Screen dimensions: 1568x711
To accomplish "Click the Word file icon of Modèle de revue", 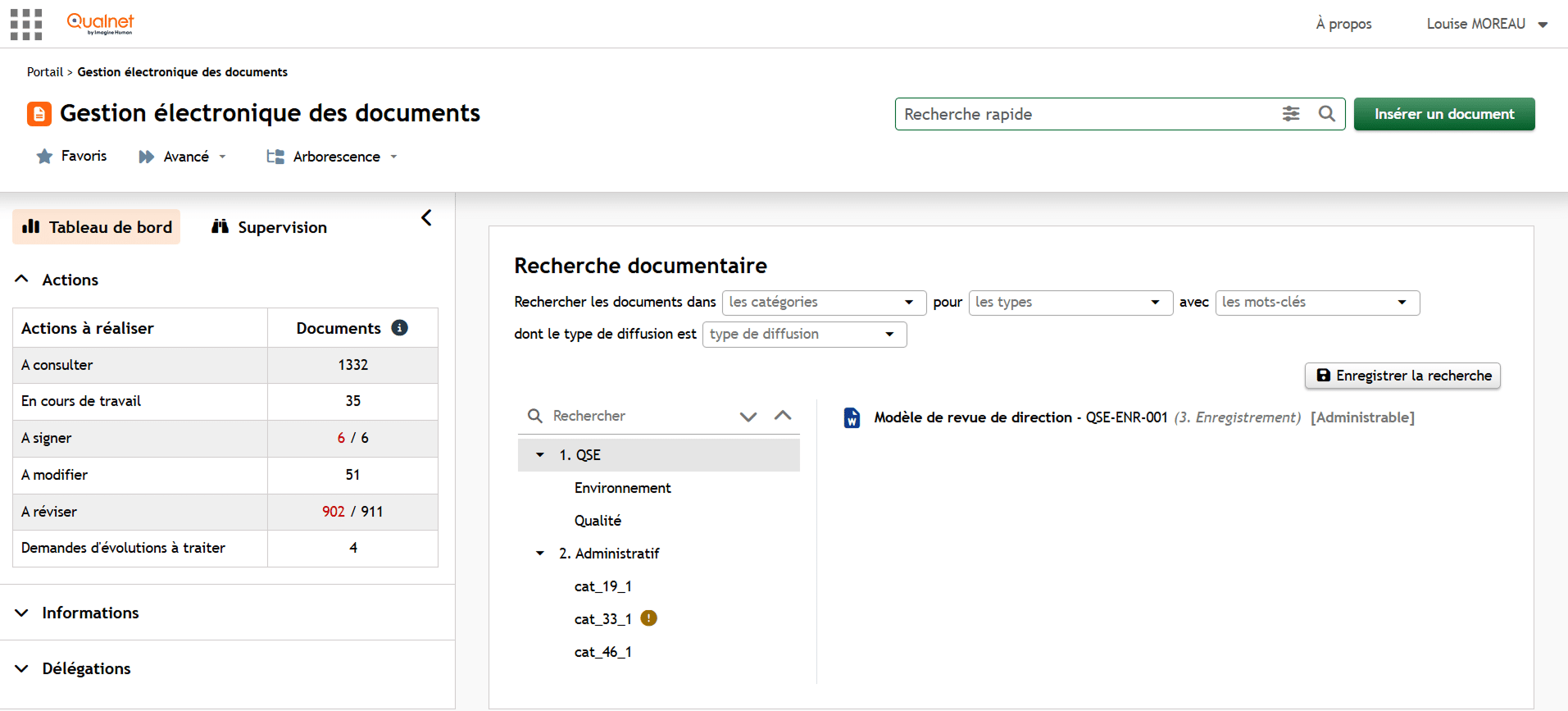I will 852,417.
